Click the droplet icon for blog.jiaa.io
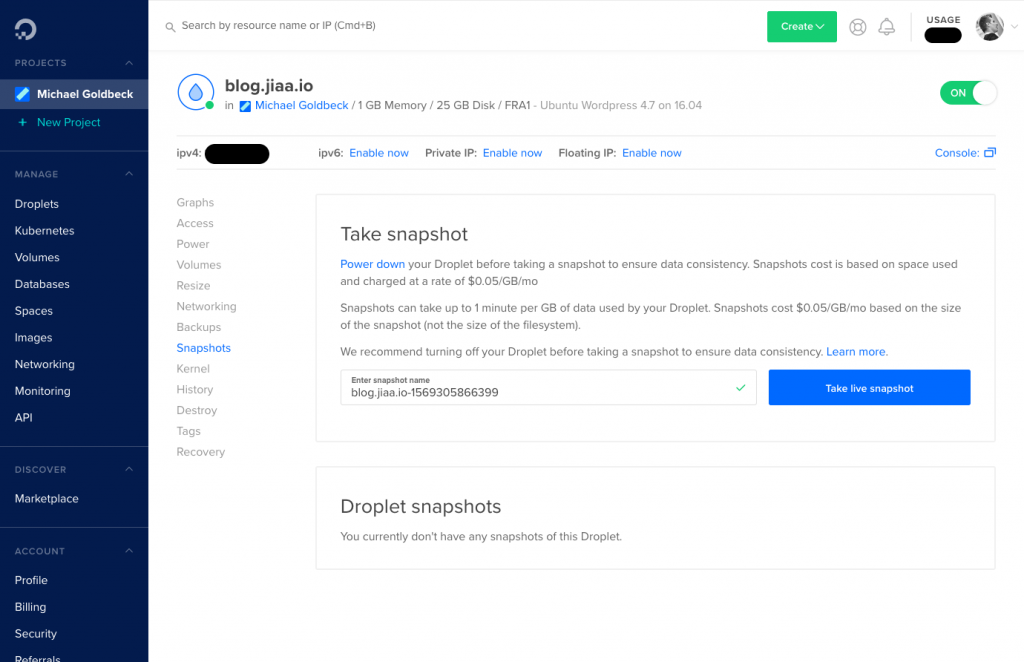Viewport: 1024px width, 662px height. point(196,92)
